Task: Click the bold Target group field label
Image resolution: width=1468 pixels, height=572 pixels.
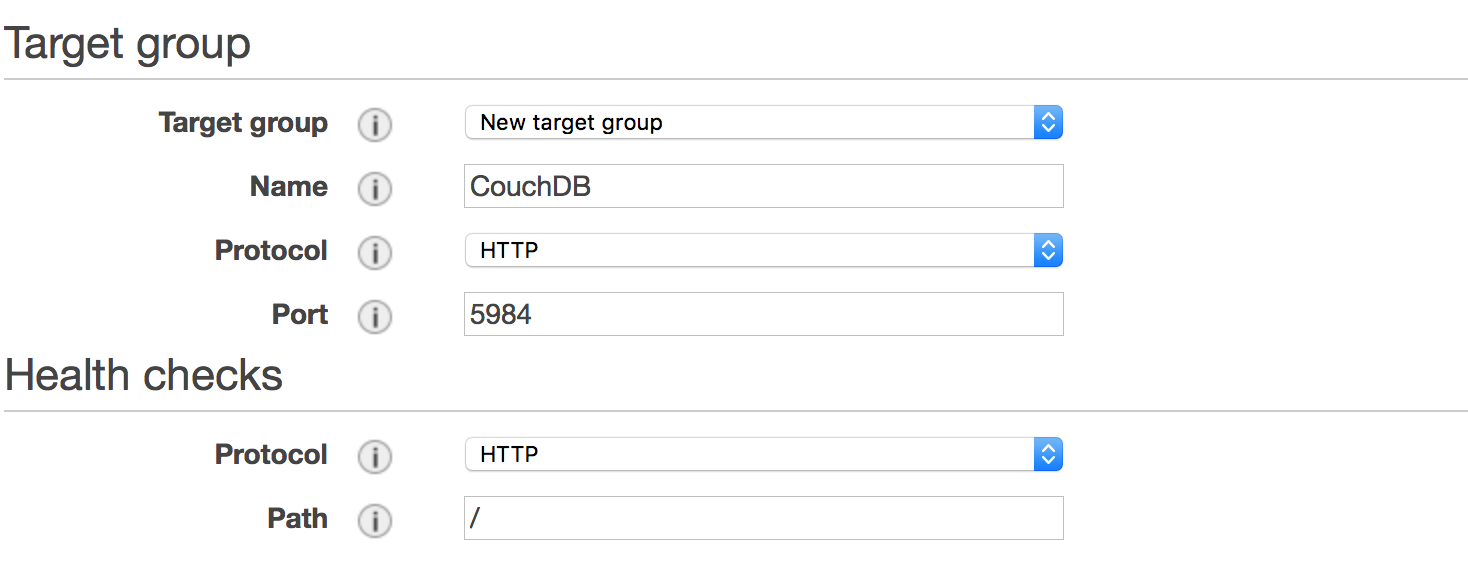Action: pos(243,123)
